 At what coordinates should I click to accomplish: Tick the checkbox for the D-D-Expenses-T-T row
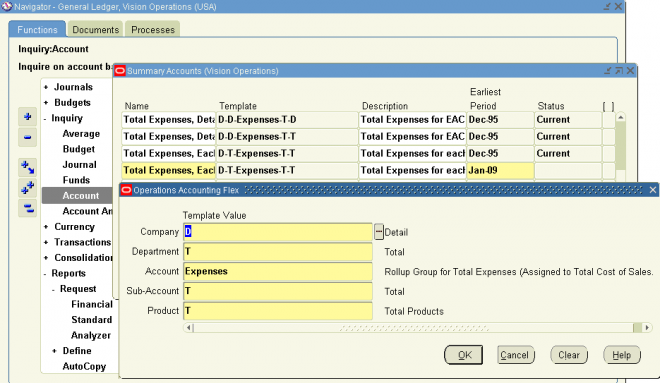609,136
